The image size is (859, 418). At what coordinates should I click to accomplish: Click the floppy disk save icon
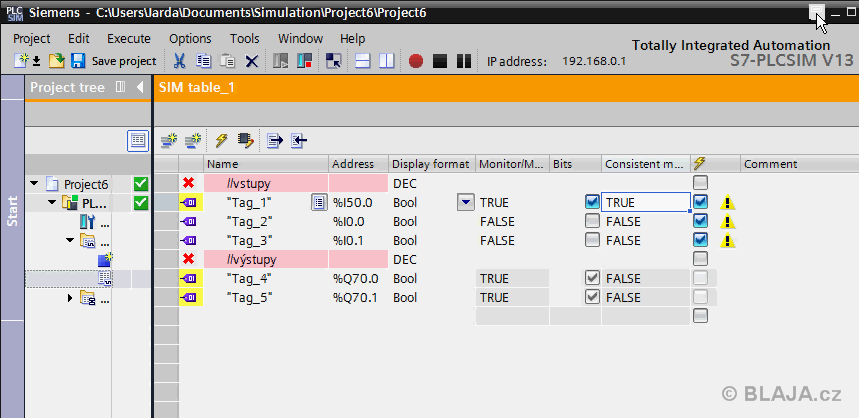click(x=78, y=60)
